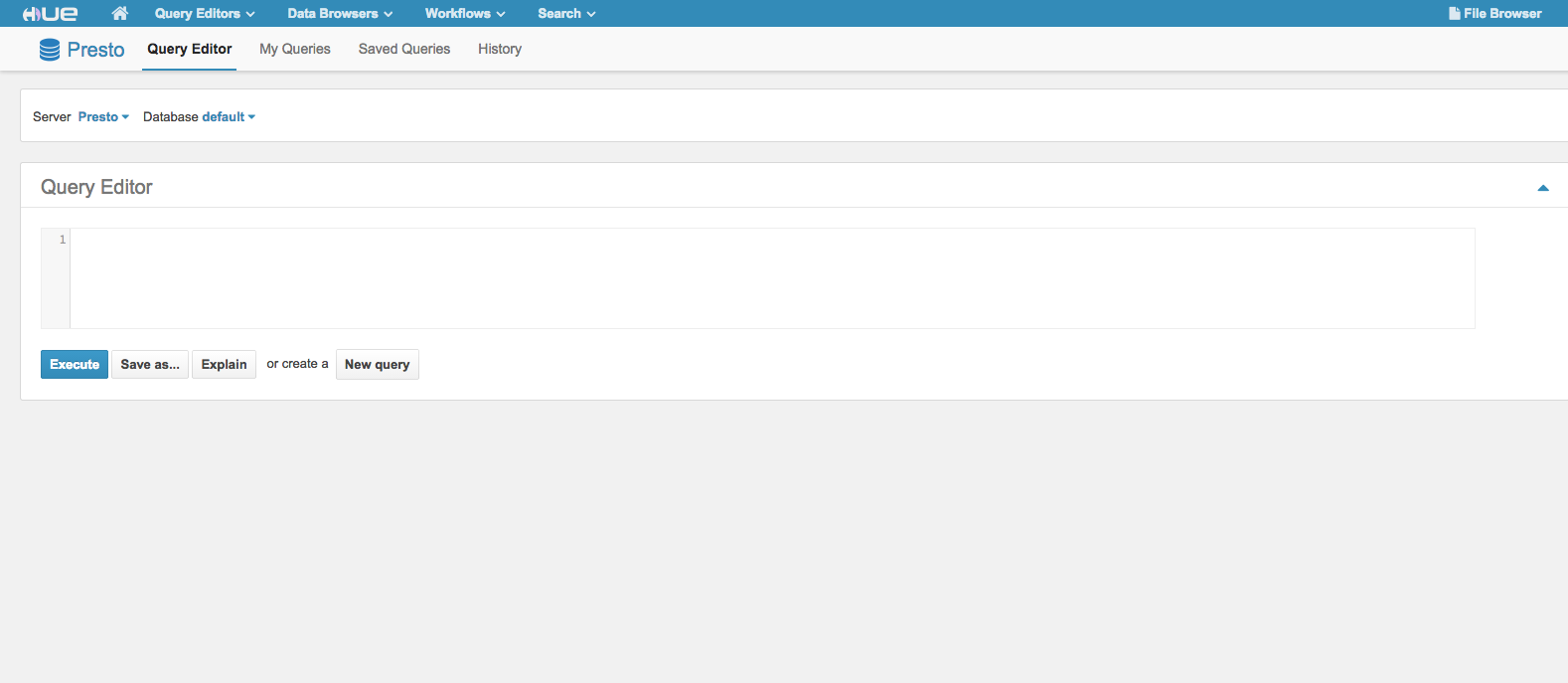Go to the Home icon

click(x=120, y=14)
